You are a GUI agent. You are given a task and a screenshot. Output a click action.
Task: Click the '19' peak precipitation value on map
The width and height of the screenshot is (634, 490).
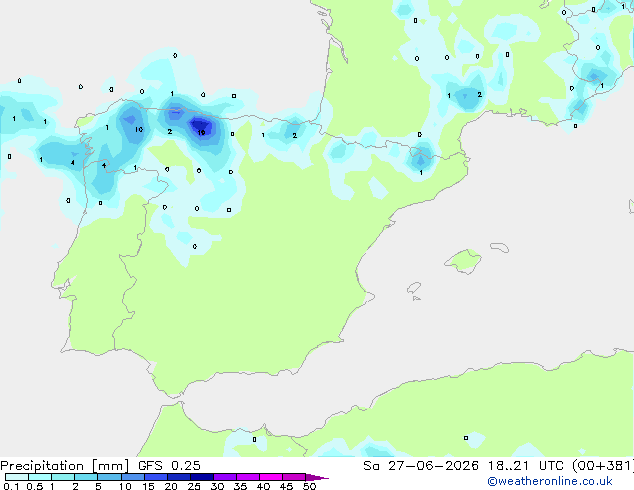coord(201,132)
